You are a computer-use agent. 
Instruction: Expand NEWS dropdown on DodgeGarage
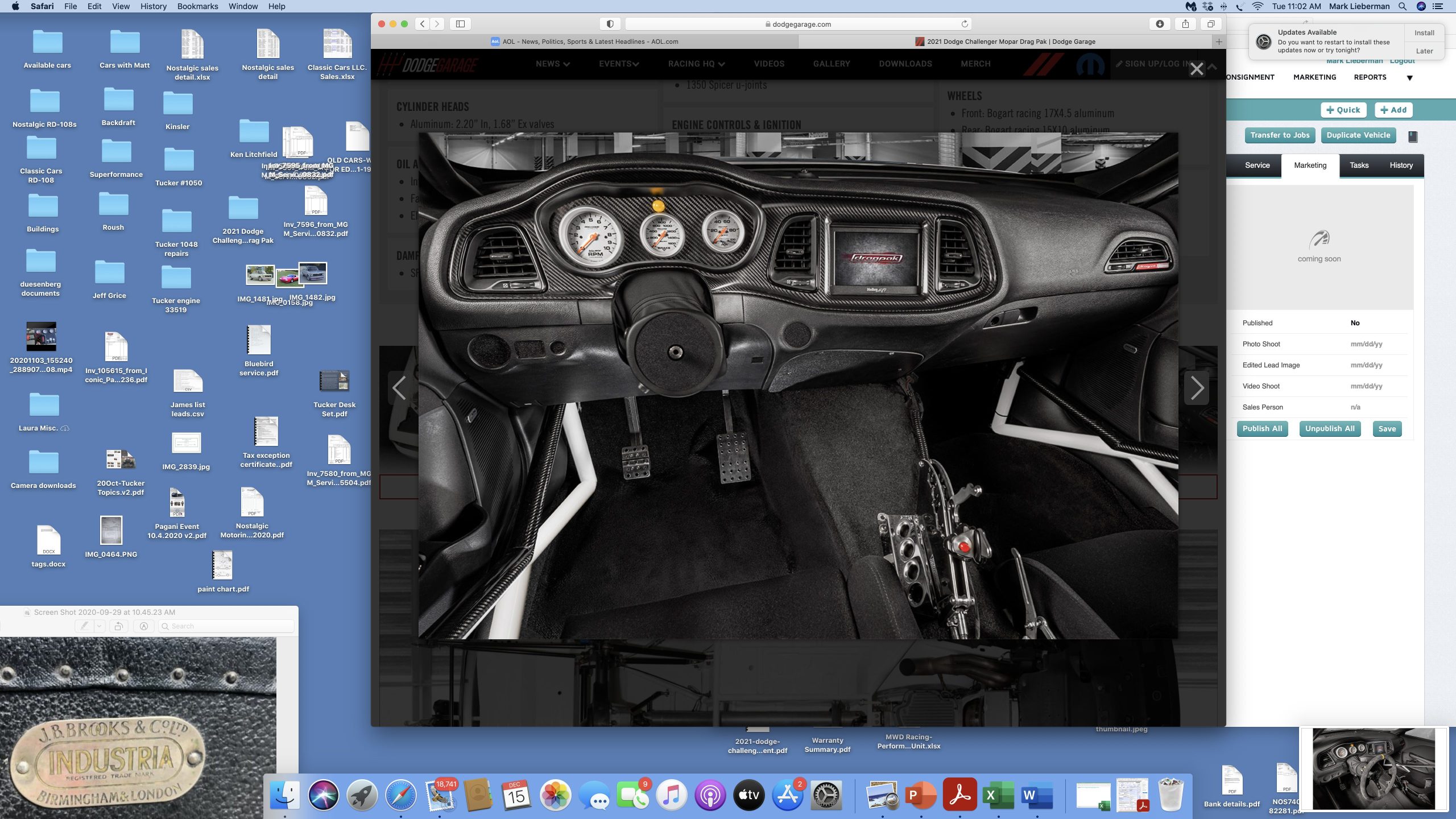pyautogui.click(x=552, y=64)
